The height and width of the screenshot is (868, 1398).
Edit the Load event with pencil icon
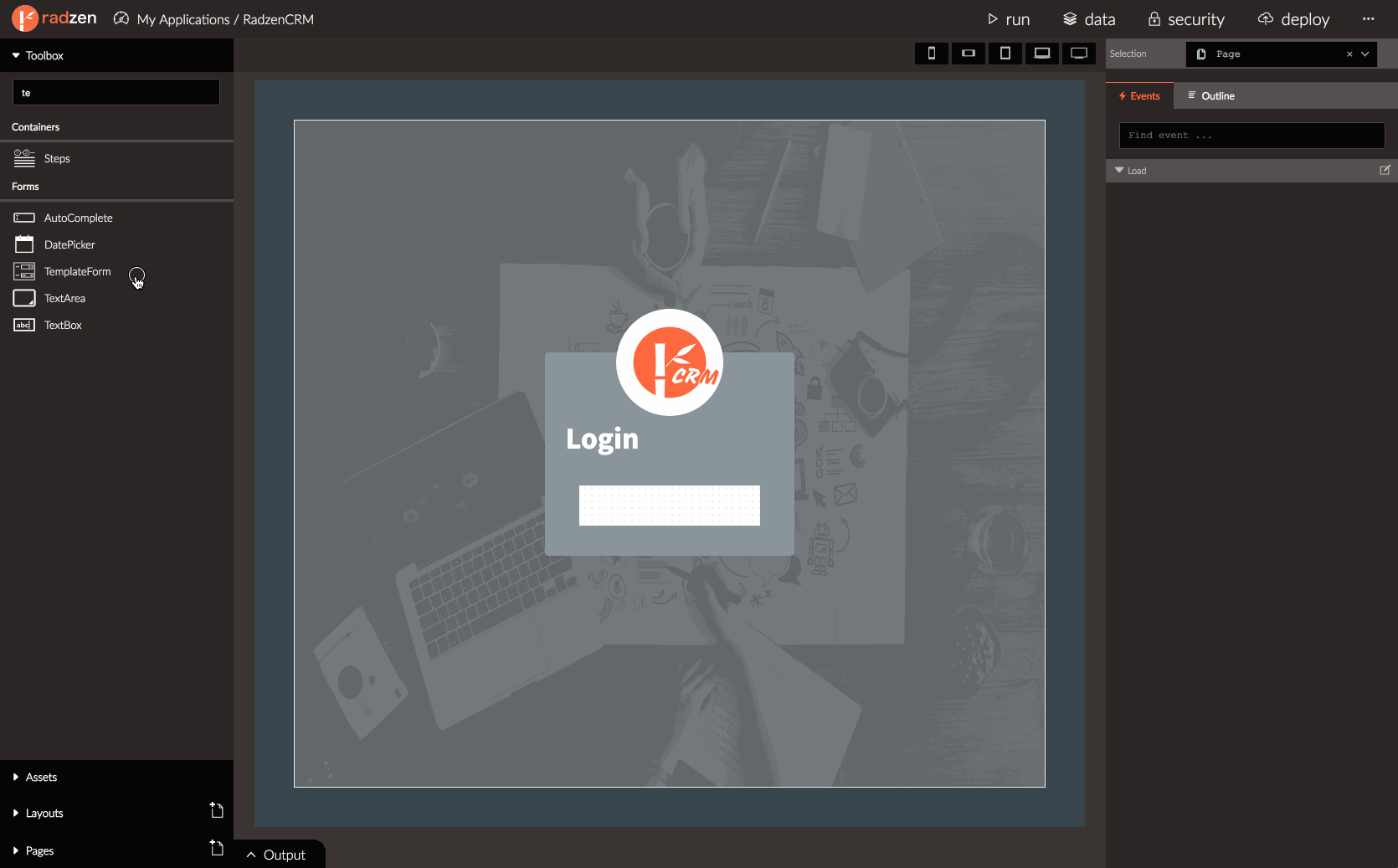(1385, 170)
